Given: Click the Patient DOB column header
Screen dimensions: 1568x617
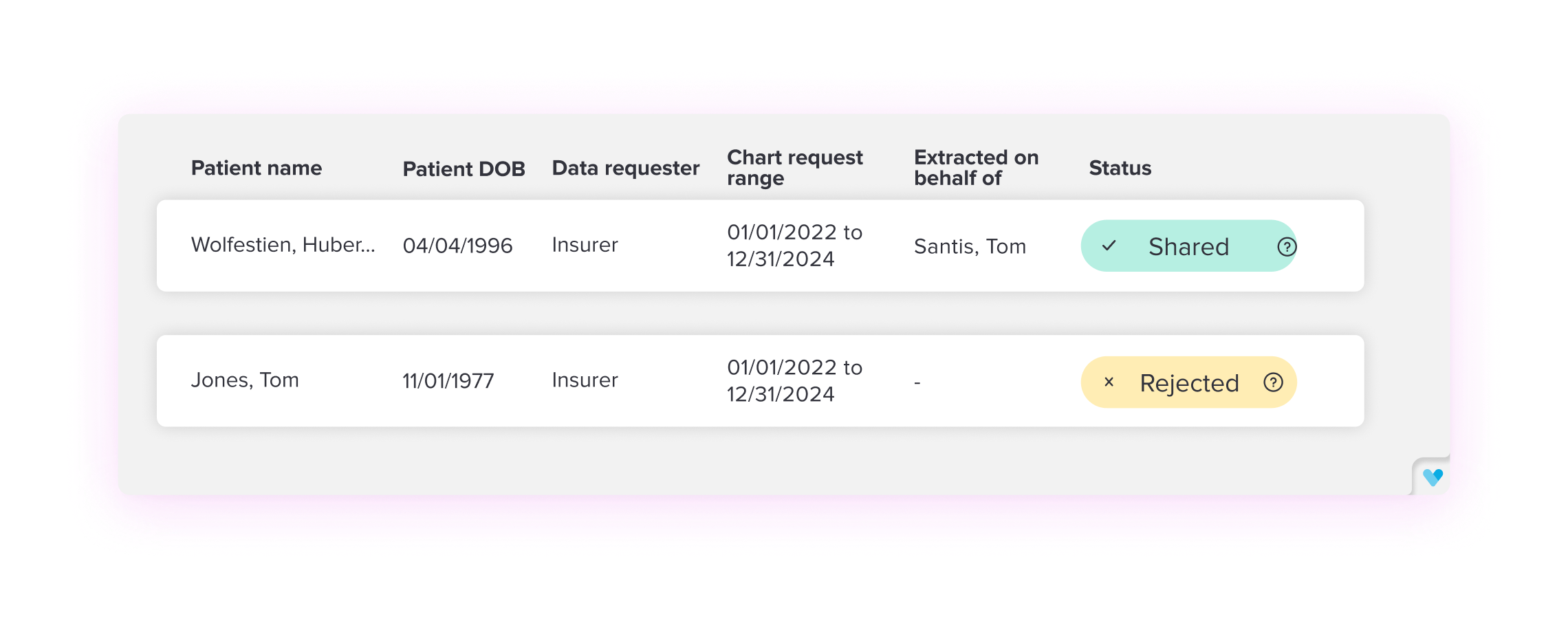Looking at the screenshot, I should [464, 169].
